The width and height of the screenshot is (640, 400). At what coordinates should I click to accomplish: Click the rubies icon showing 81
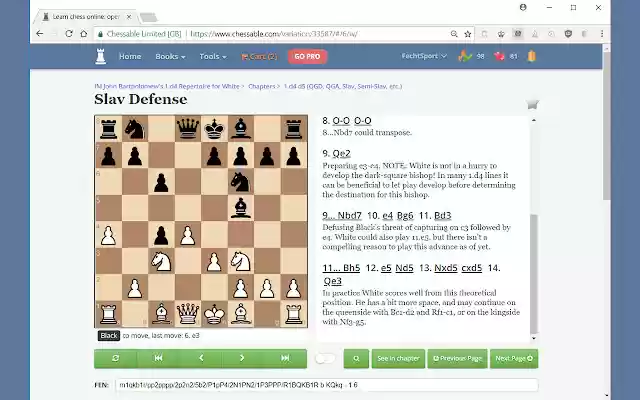(499, 56)
